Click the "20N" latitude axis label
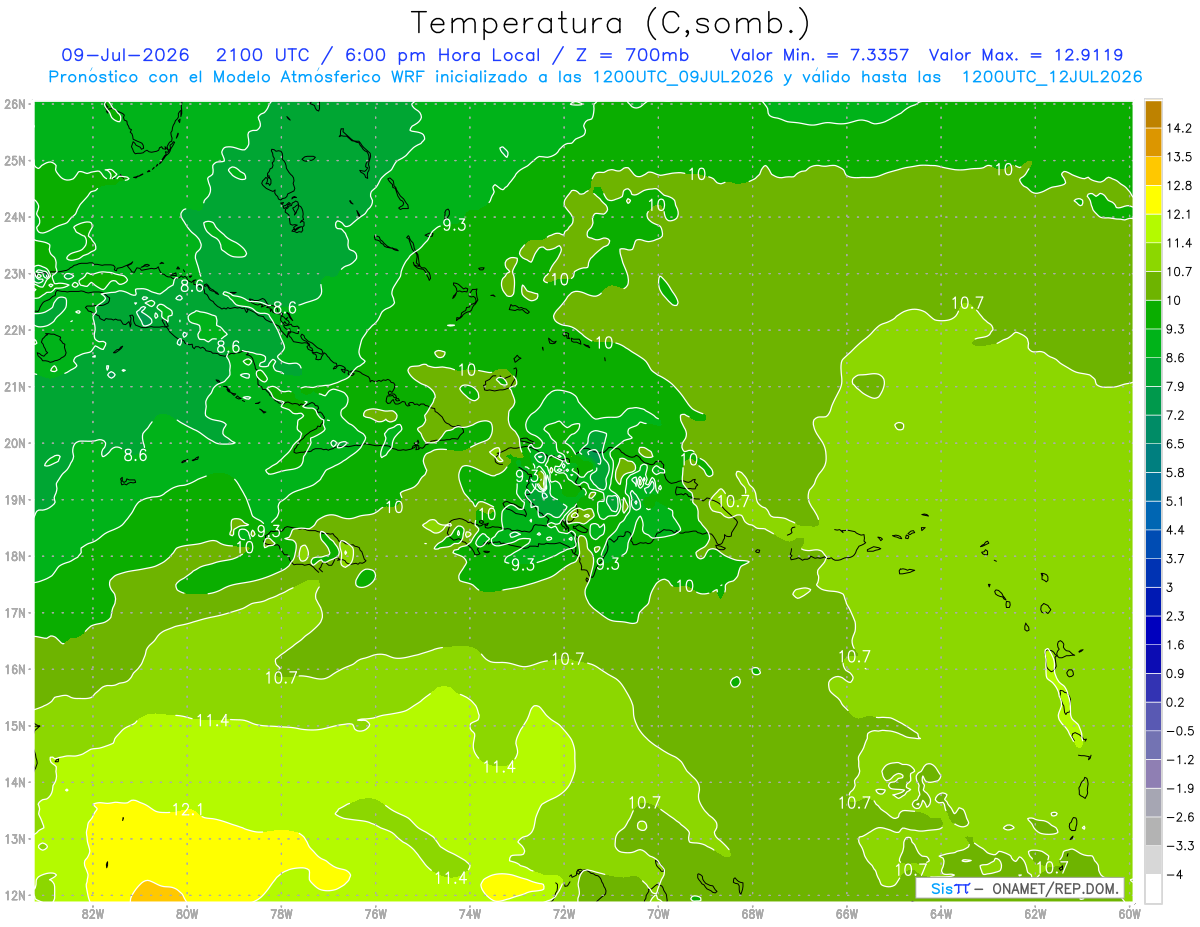 (15, 443)
